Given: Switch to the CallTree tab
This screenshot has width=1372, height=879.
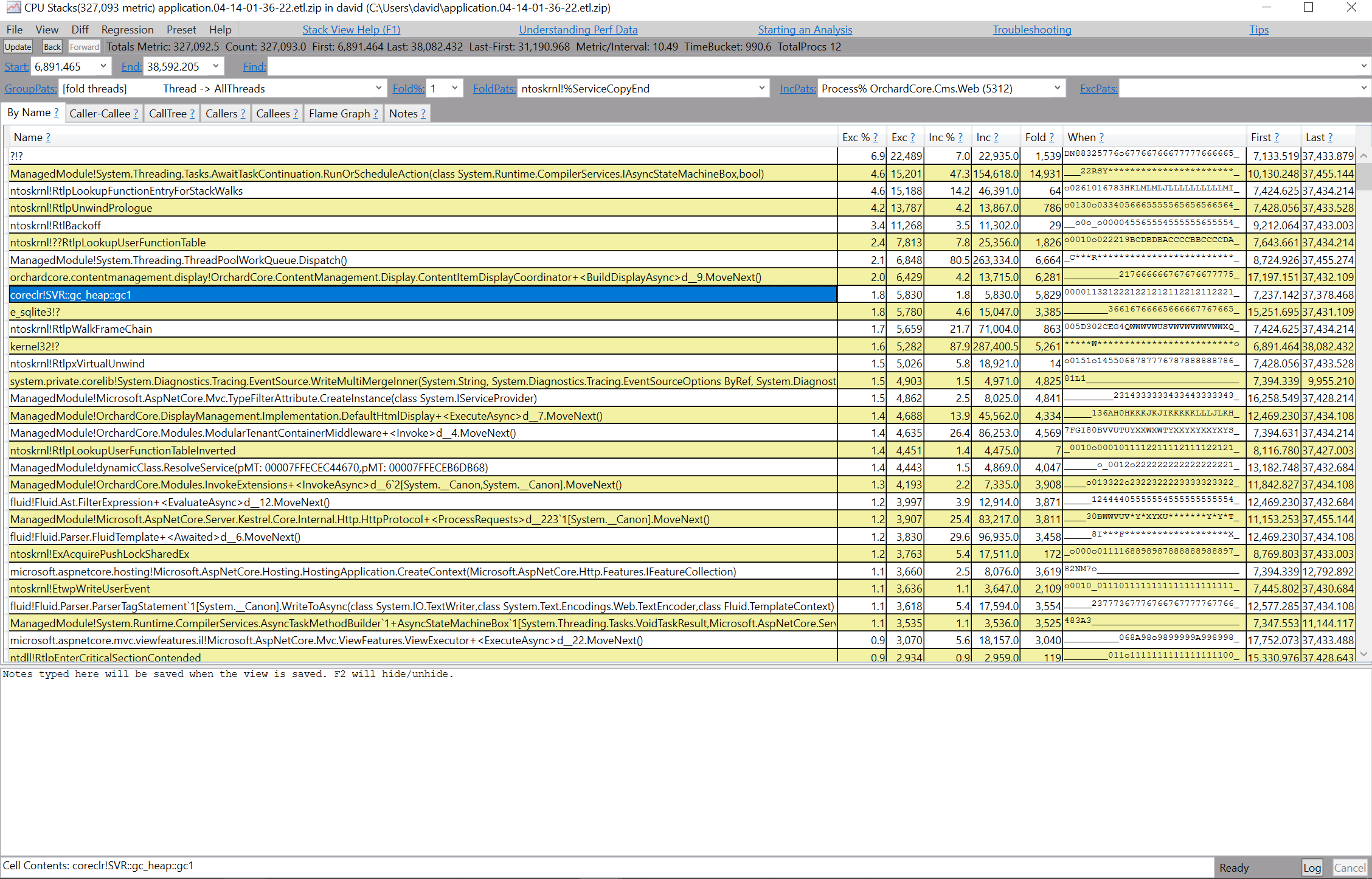Looking at the screenshot, I should click(168, 114).
